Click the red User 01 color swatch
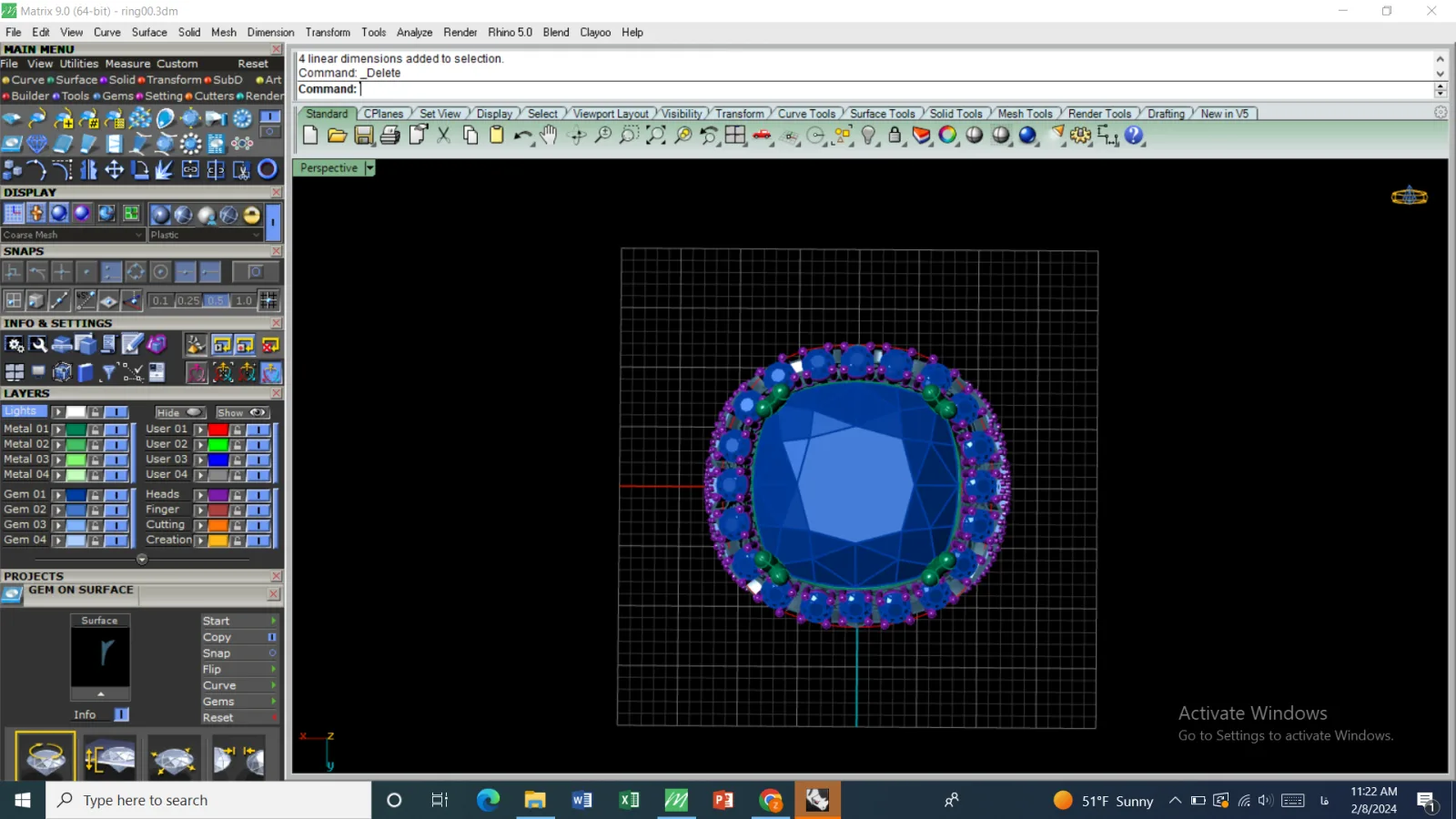Image resolution: width=1456 pixels, height=819 pixels. [217, 430]
